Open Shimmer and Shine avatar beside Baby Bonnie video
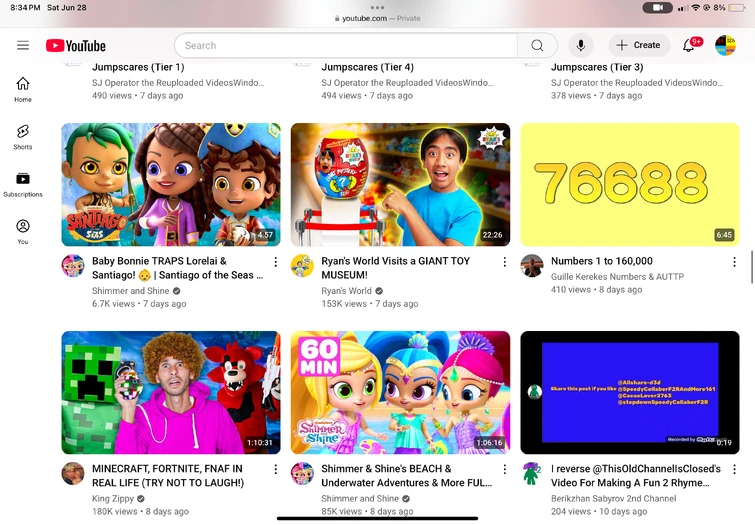The height and width of the screenshot is (525, 755). pyautogui.click(x=73, y=266)
